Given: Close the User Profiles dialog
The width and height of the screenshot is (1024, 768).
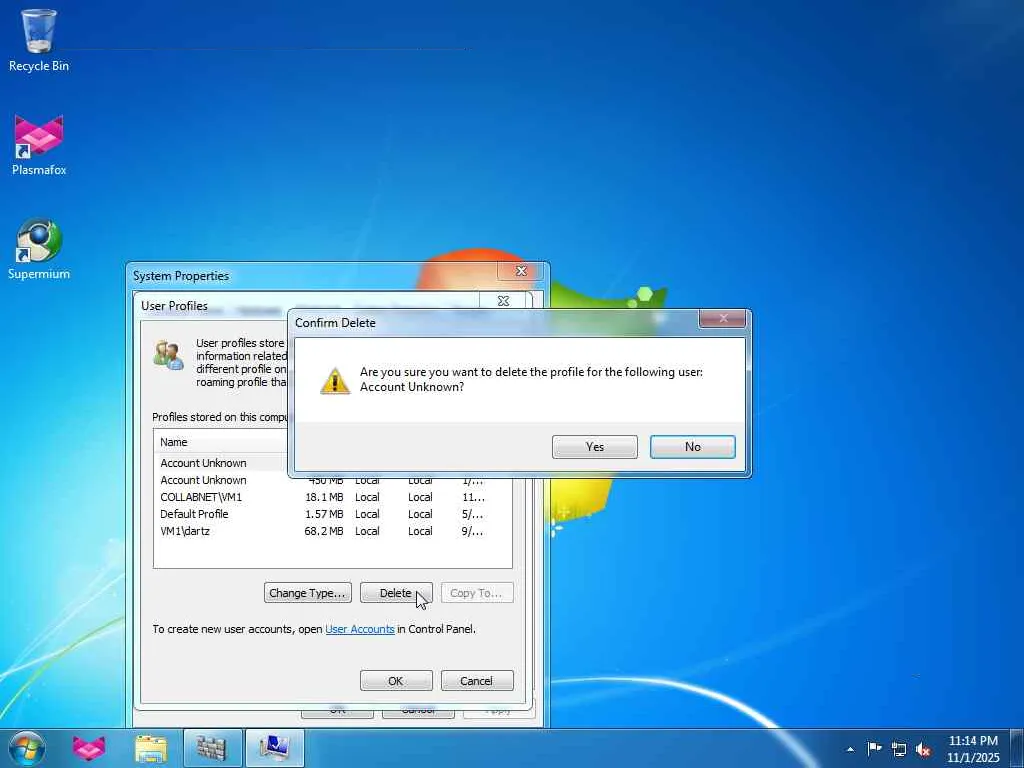Looking at the screenshot, I should (503, 301).
